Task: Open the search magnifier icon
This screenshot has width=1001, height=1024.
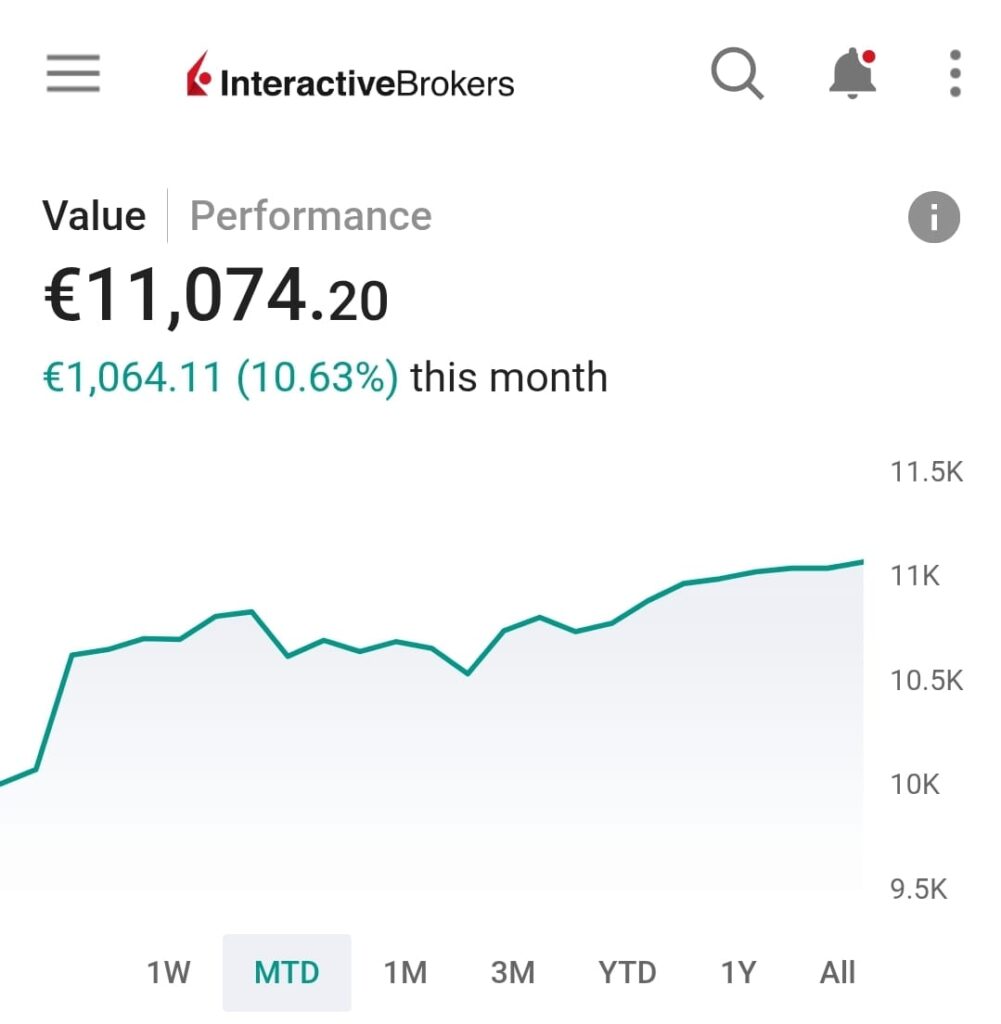Action: pos(737,75)
